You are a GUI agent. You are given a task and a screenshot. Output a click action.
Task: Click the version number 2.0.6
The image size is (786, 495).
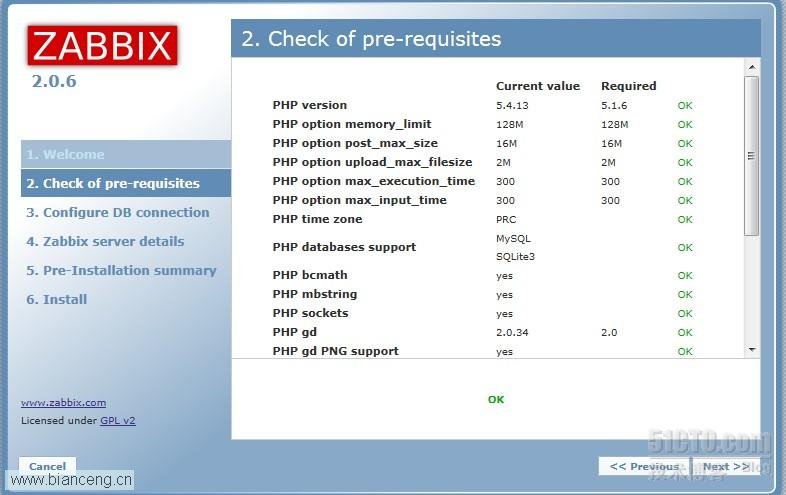pos(54,81)
